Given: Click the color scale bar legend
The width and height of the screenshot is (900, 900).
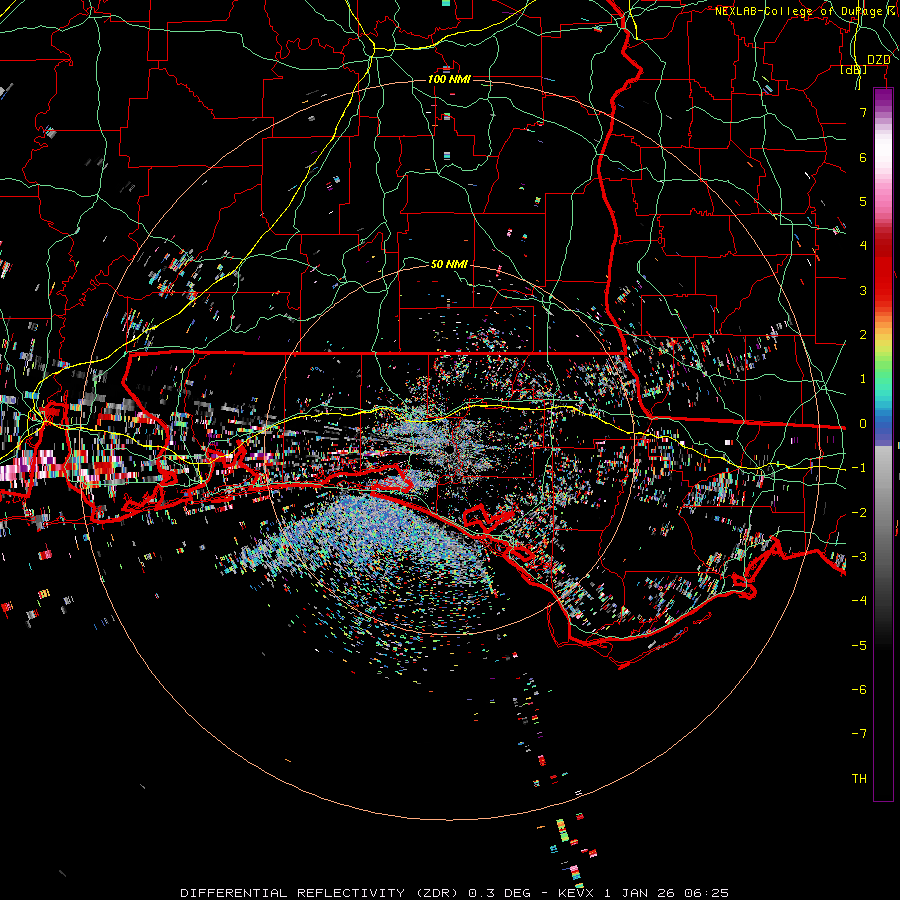Looking at the screenshot, I should [883, 444].
